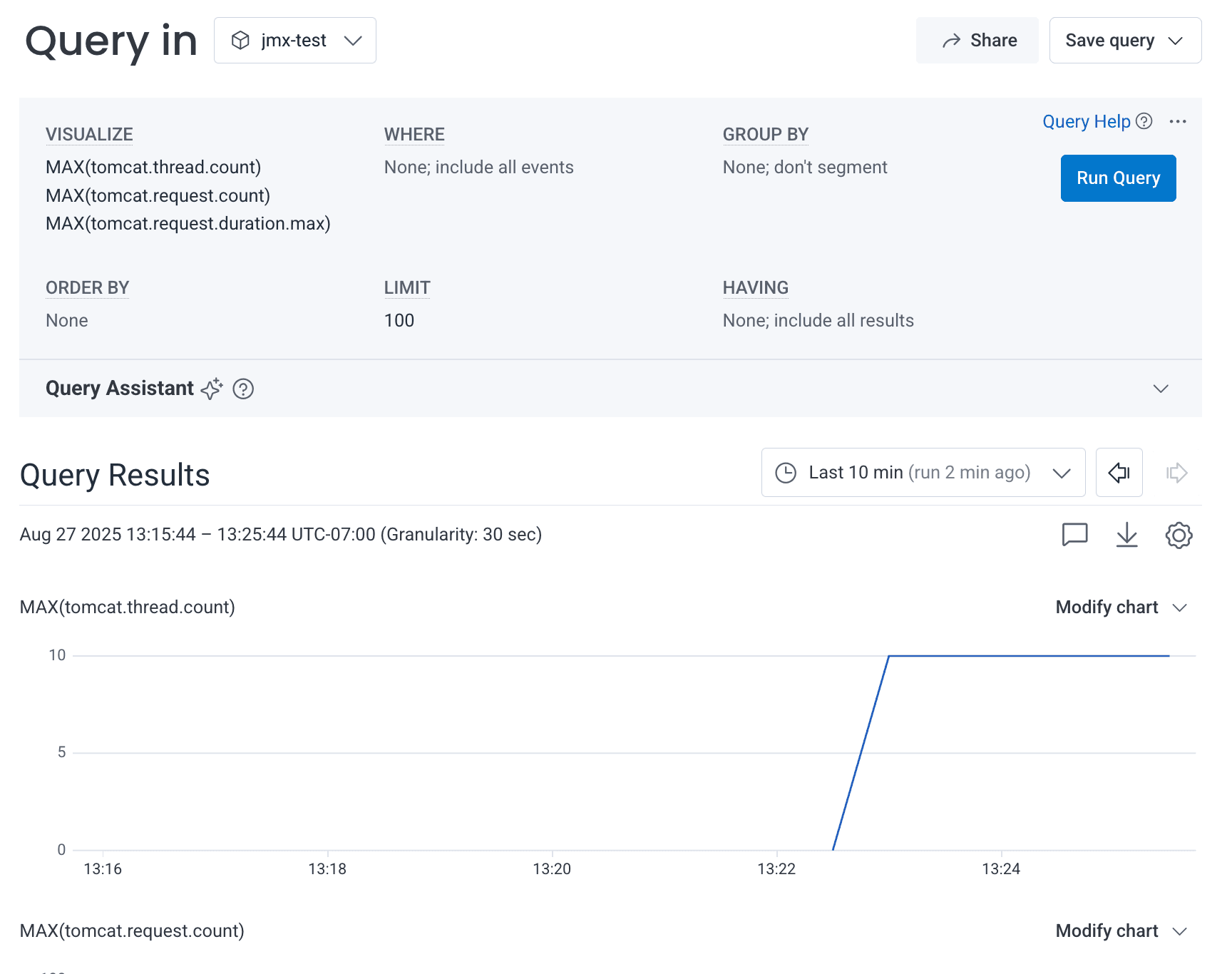The image size is (1232, 974).
Task: Click the Query Assistant sparkle icon
Action: 212,389
